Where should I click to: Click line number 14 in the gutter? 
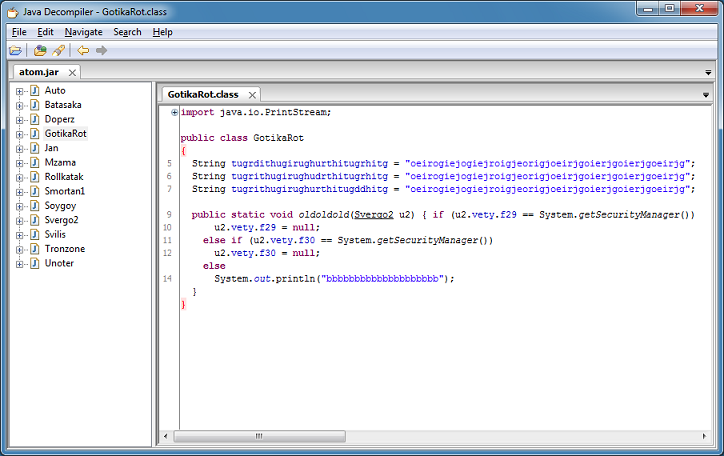coord(167,279)
